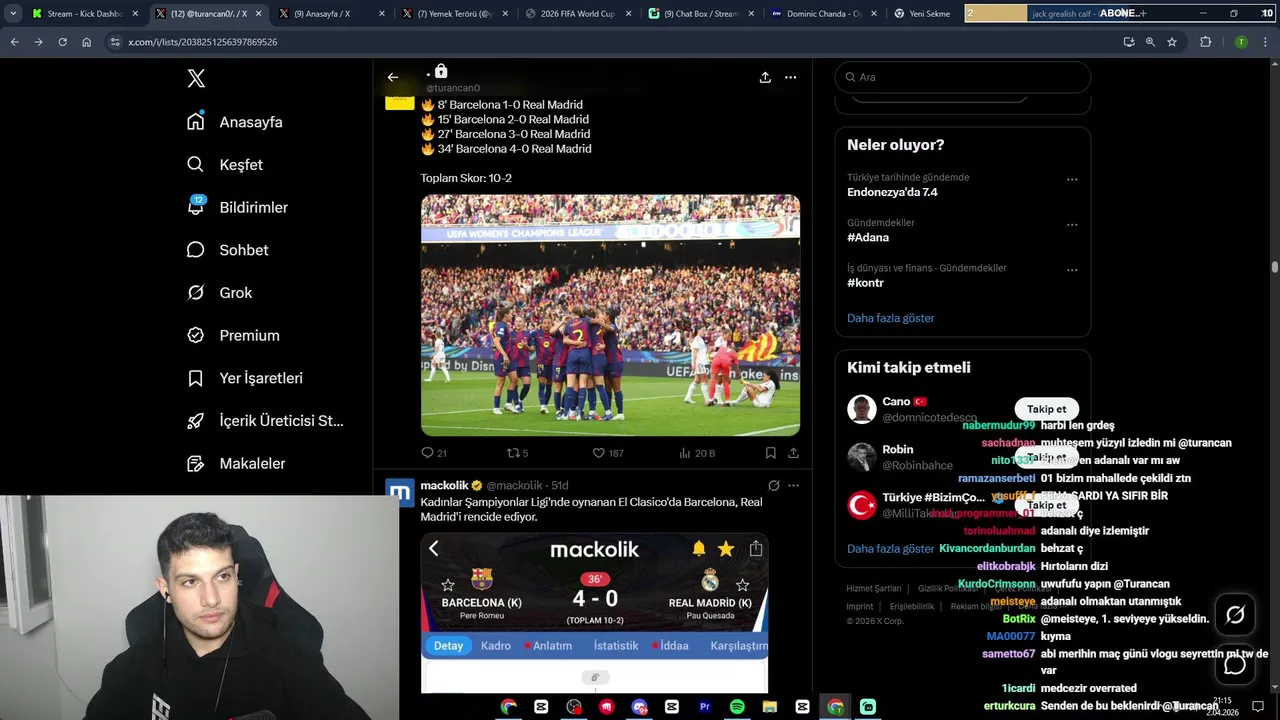Switch to Anasayfa / X browser tab
Viewport: 1280px width, 720px height.
pyautogui.click(x=332, y=14)
